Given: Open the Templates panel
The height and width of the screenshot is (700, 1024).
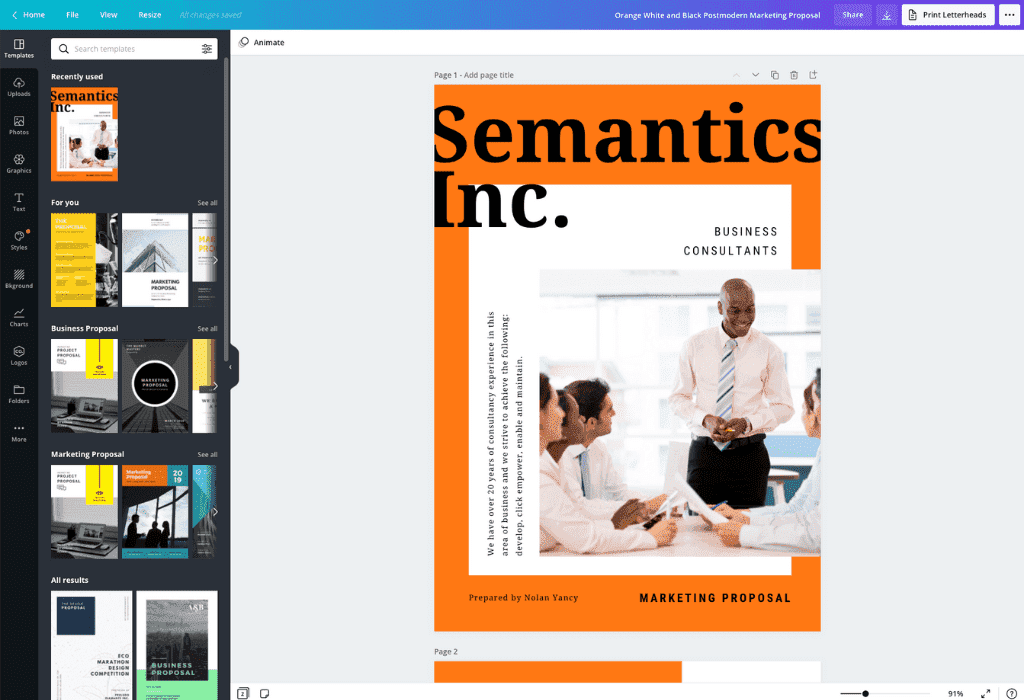Looking at the screenshot, I should pyautogui.click(x=19, y=48).
